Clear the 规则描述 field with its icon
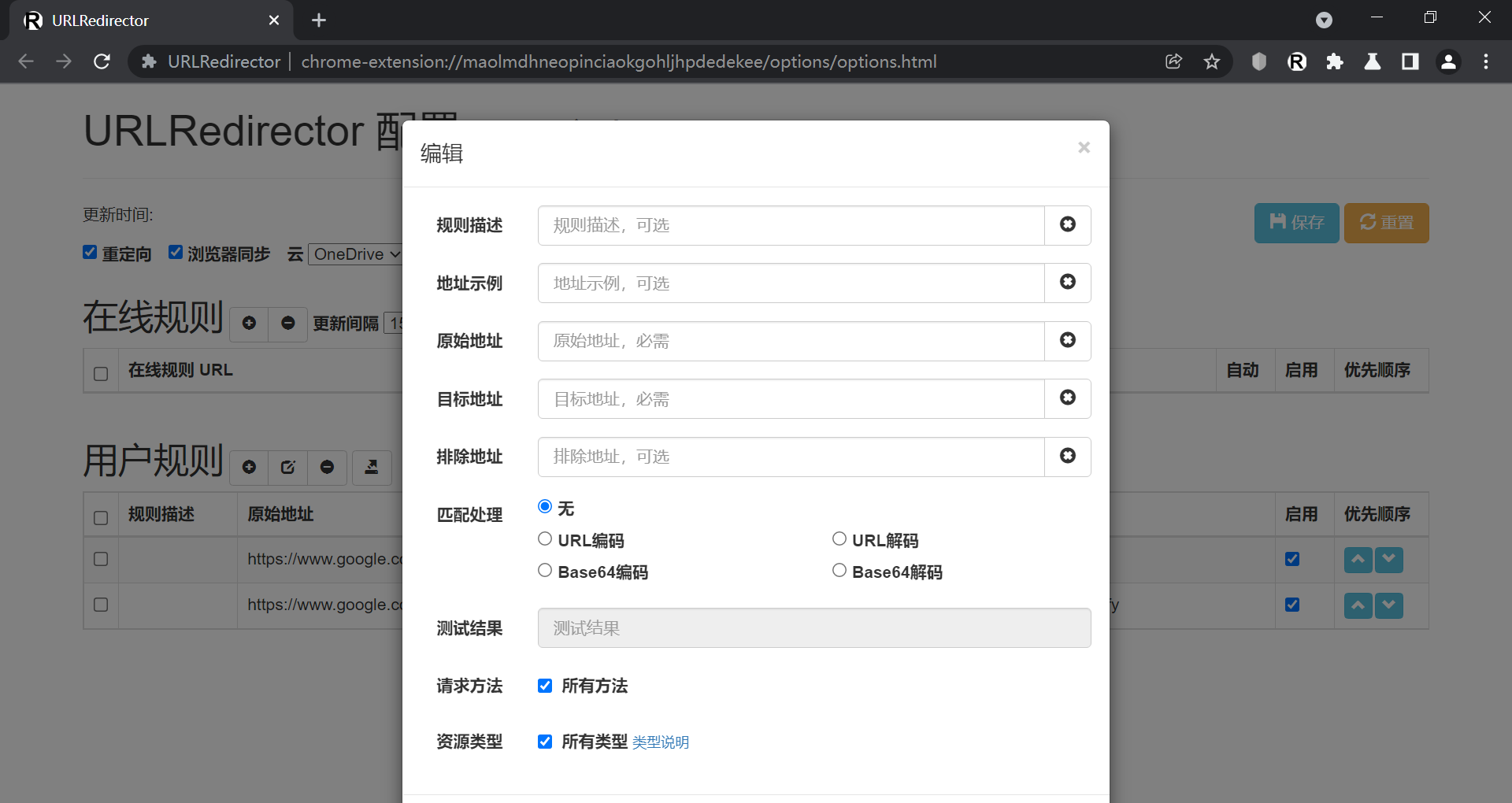Screen dimensions: 1512x803 [x=1067, y=224]
